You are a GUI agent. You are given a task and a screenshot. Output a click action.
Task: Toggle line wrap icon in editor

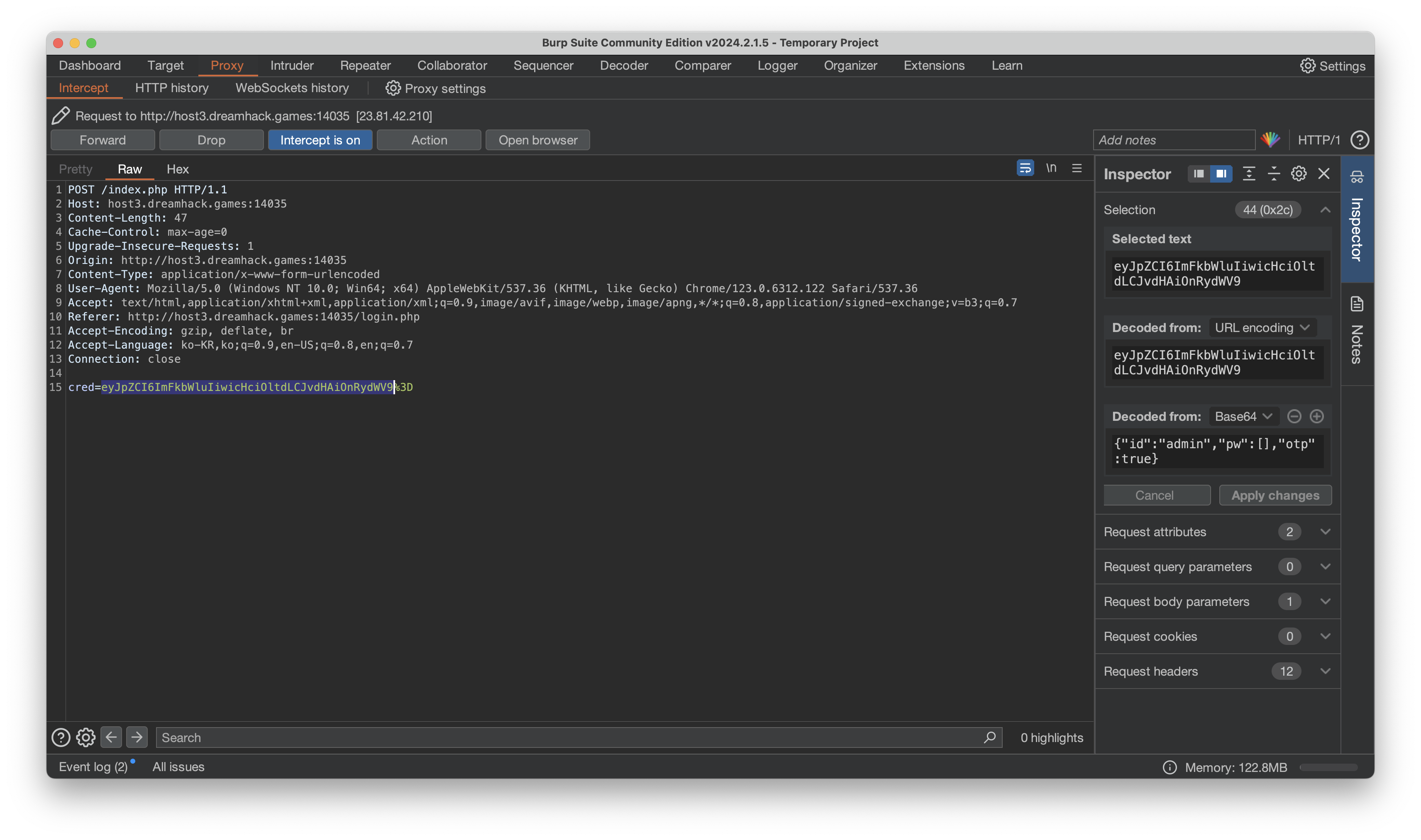pos(1025,168)
